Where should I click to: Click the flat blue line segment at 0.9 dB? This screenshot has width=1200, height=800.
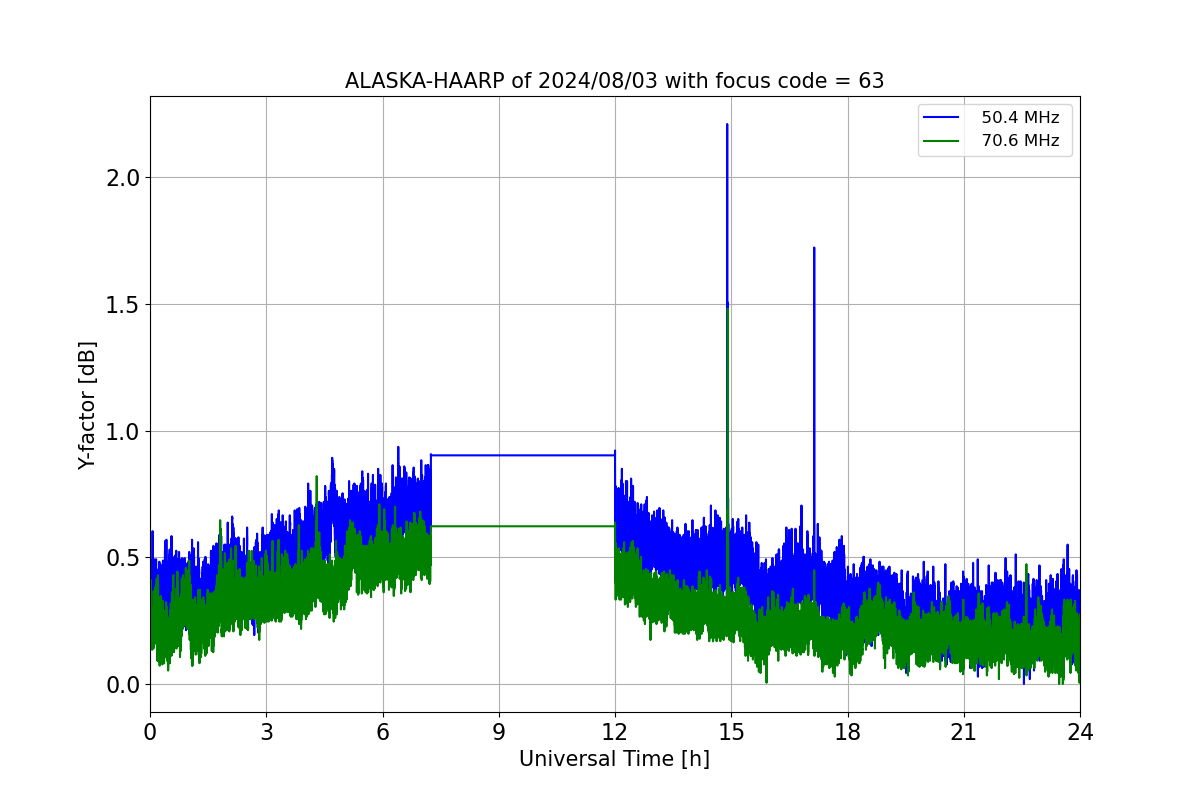523,455
